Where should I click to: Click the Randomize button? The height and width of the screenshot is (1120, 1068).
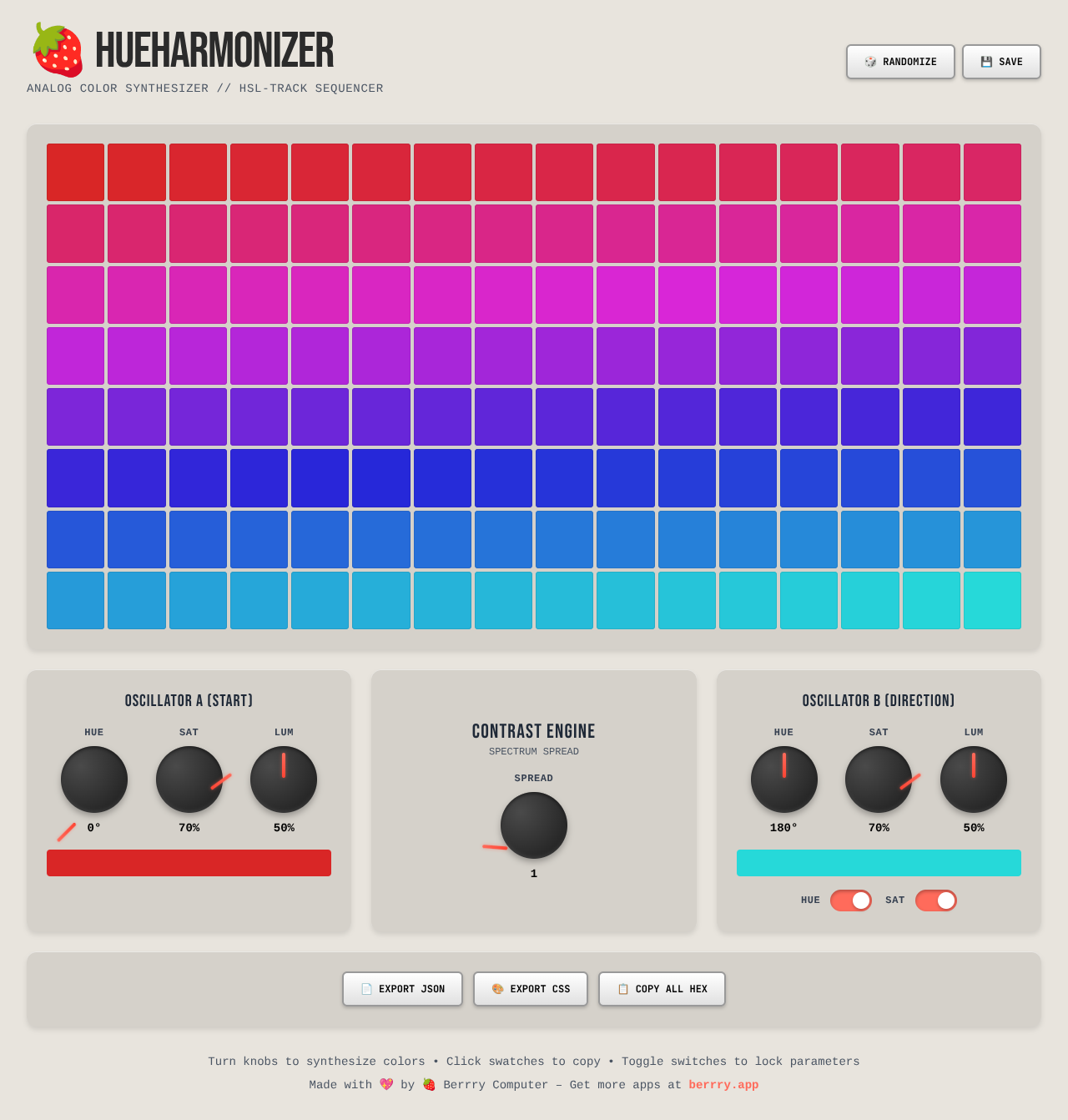[x=900, y=61]
